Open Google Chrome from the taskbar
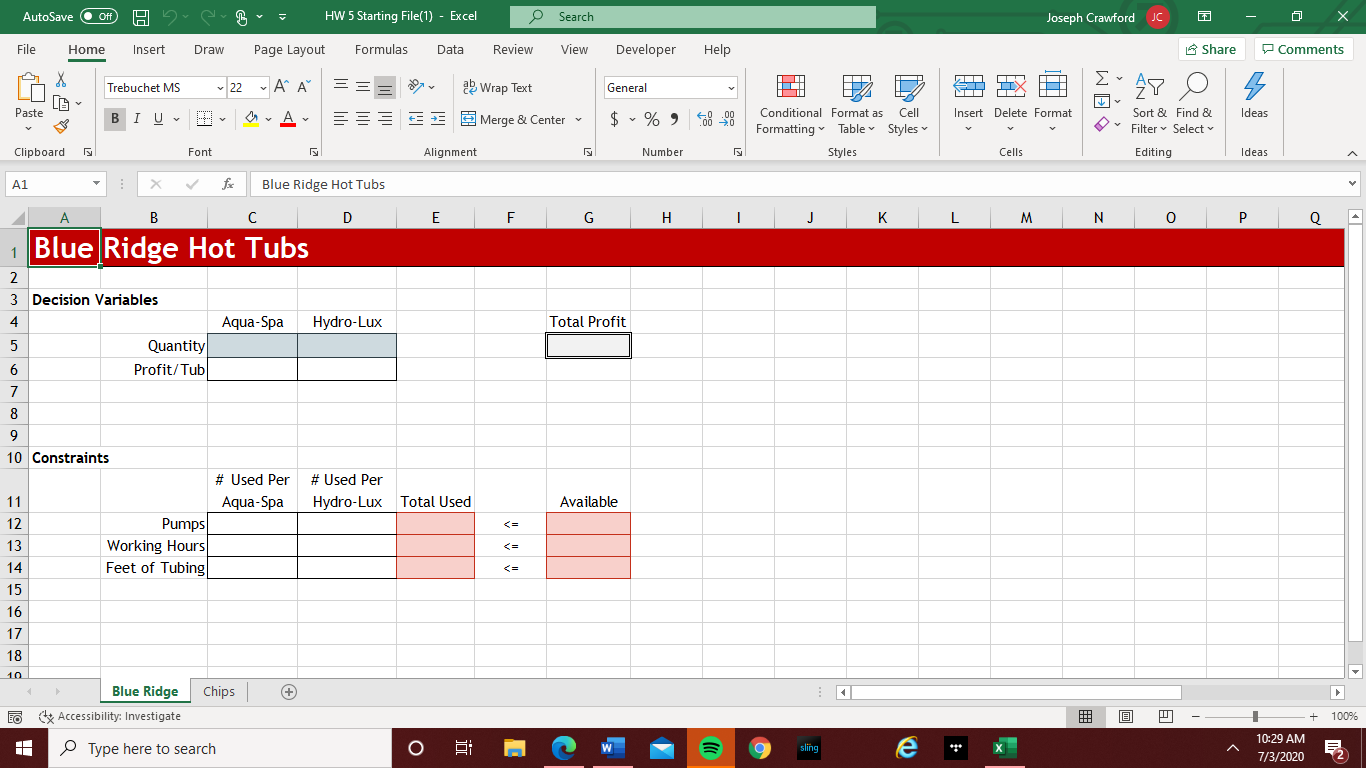 (760, 748)
